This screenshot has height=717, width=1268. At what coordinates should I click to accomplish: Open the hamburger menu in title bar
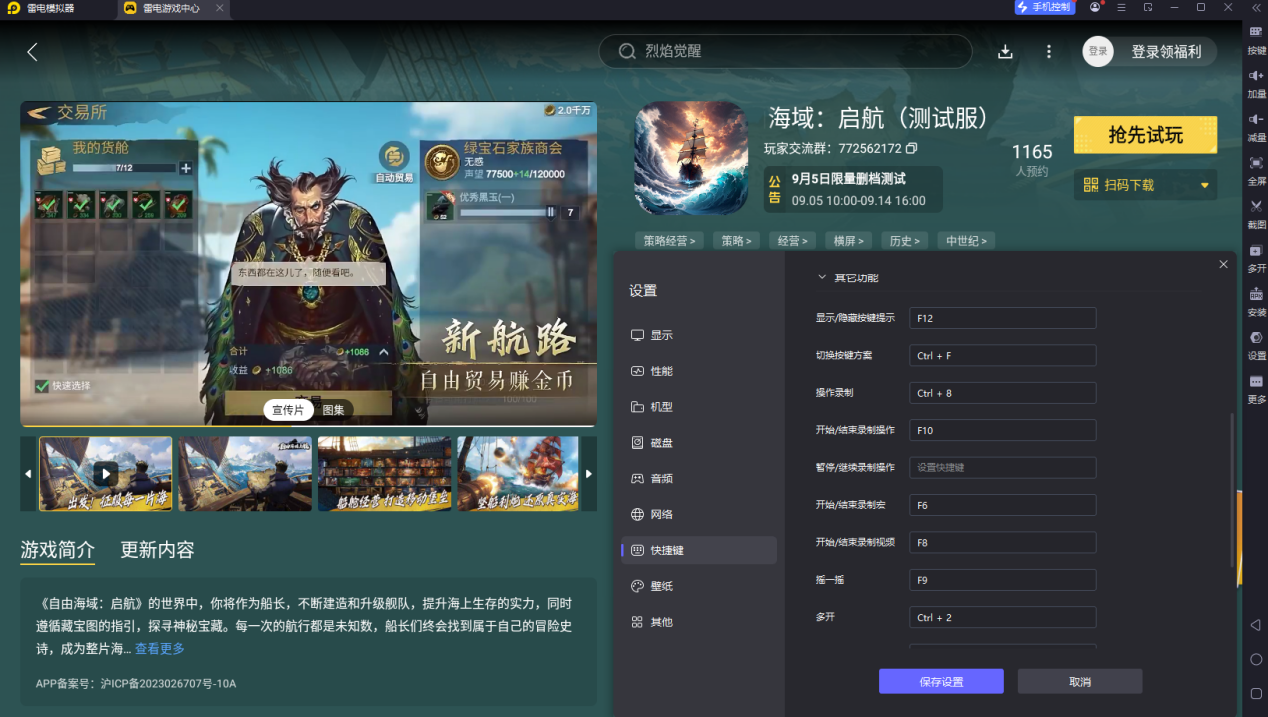point(1121,8)
